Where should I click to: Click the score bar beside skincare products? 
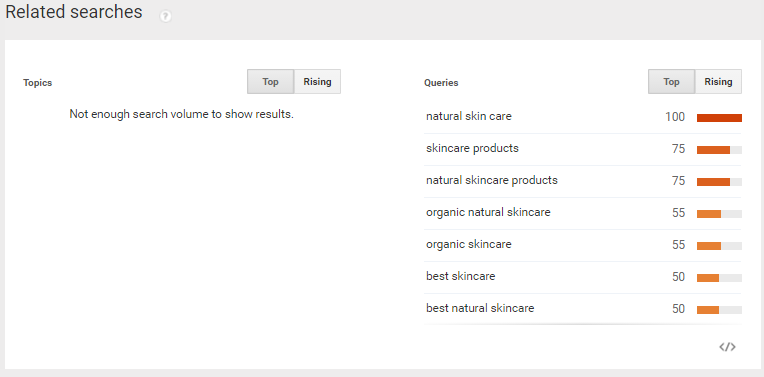[x=719, y=150]
